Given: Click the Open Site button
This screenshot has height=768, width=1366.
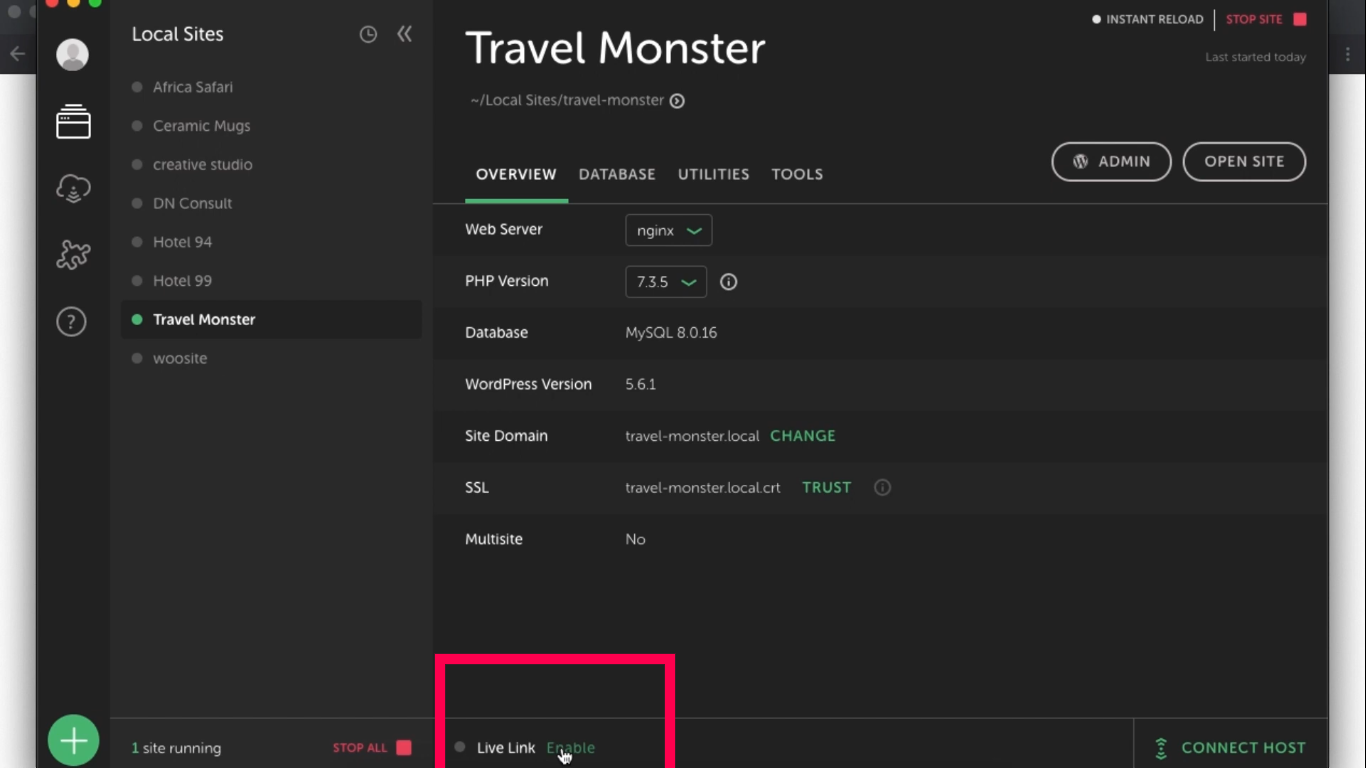Looking at the screenshot, I should (x=1244, y=162).
